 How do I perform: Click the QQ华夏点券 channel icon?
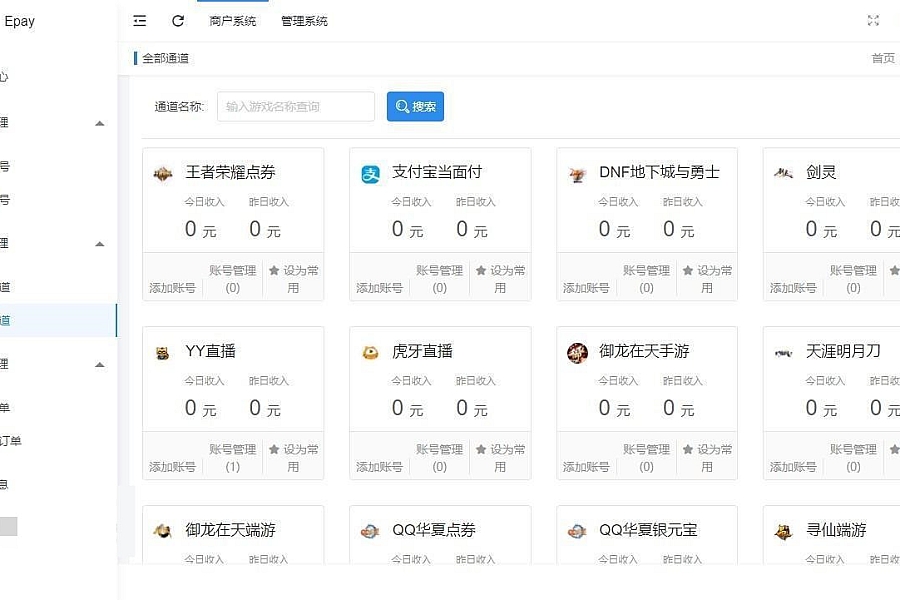tap(370, 532)
